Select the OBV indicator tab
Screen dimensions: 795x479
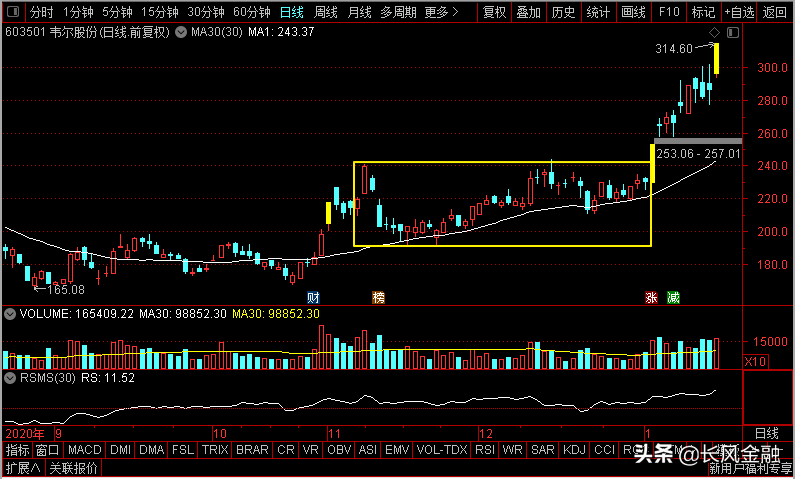pyautogui.click(x=339, y=450)
